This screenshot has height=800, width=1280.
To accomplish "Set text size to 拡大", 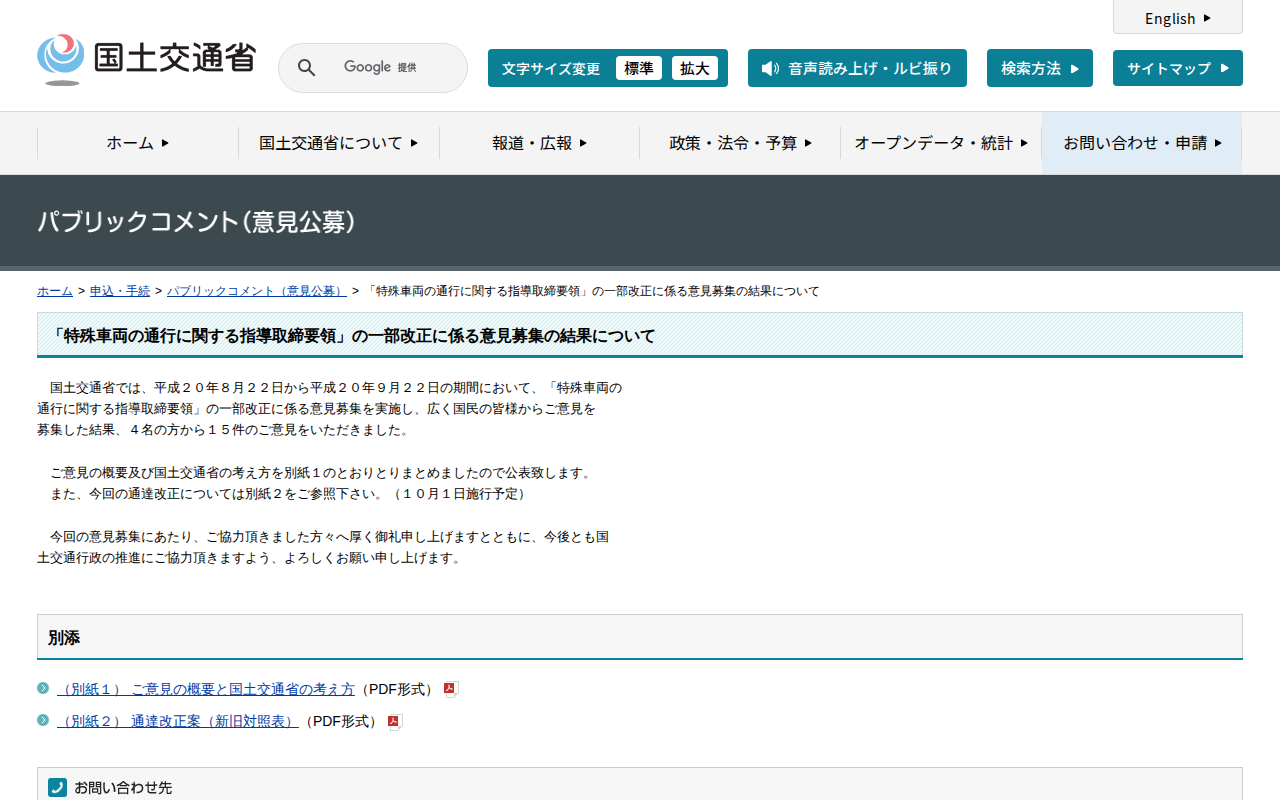I will pos(694,68).
